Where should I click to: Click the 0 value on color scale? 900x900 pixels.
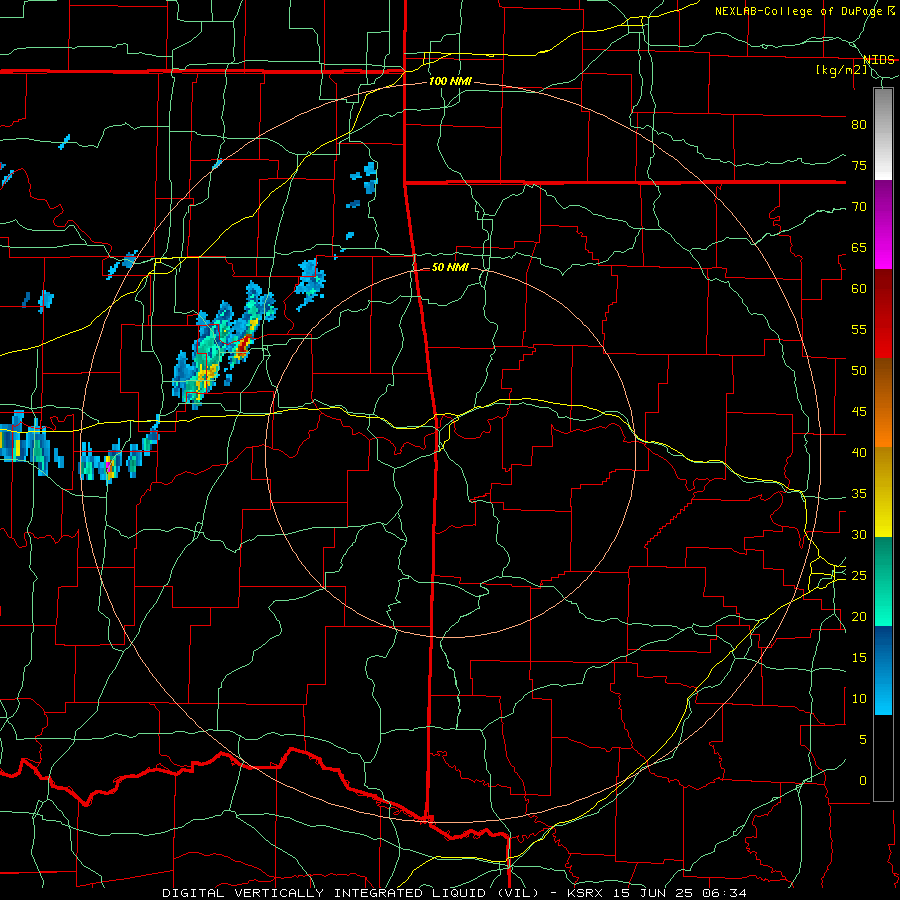[863, 781]
